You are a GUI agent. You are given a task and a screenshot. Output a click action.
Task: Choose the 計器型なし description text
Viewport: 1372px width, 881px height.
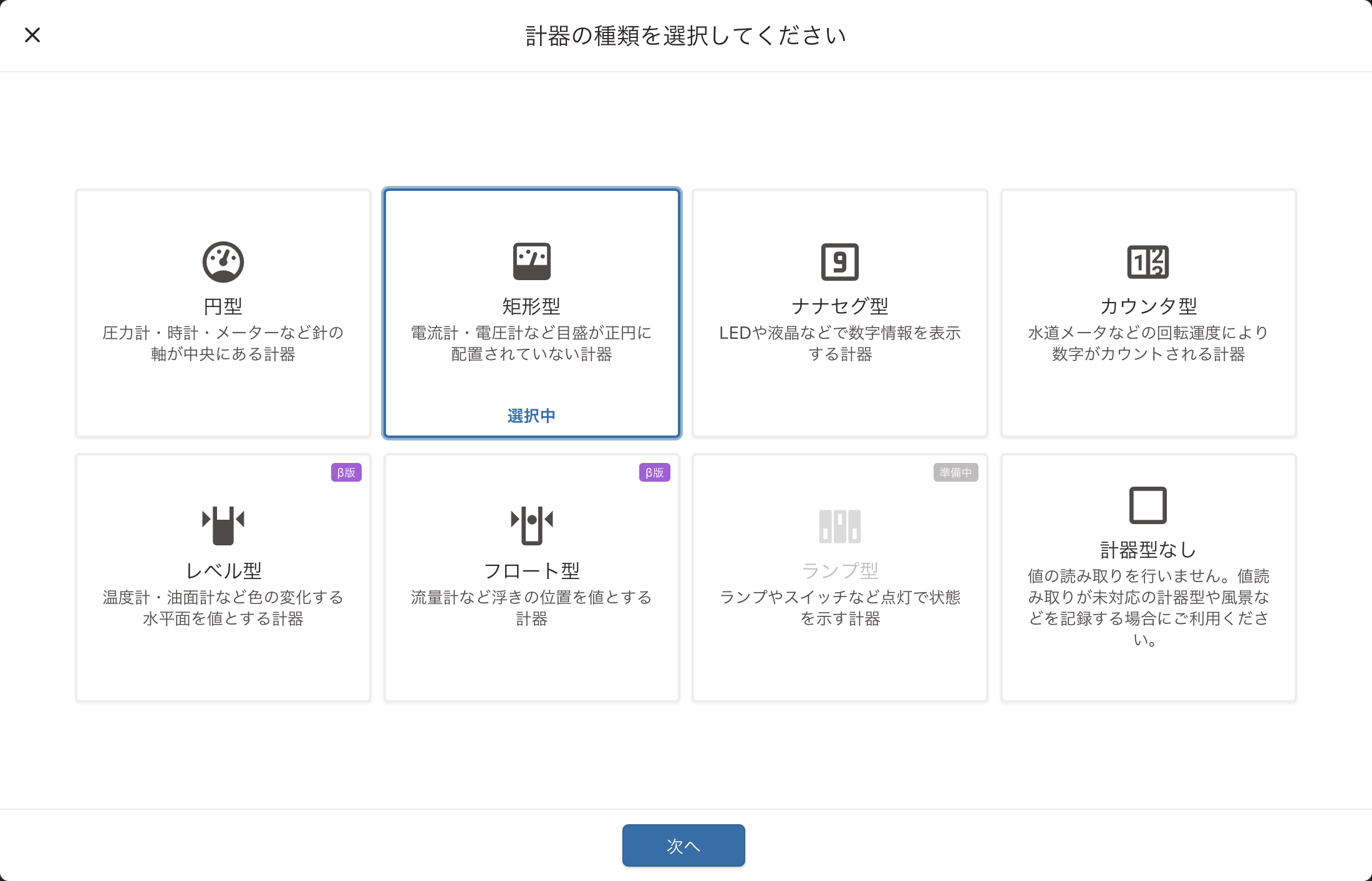1147,608
